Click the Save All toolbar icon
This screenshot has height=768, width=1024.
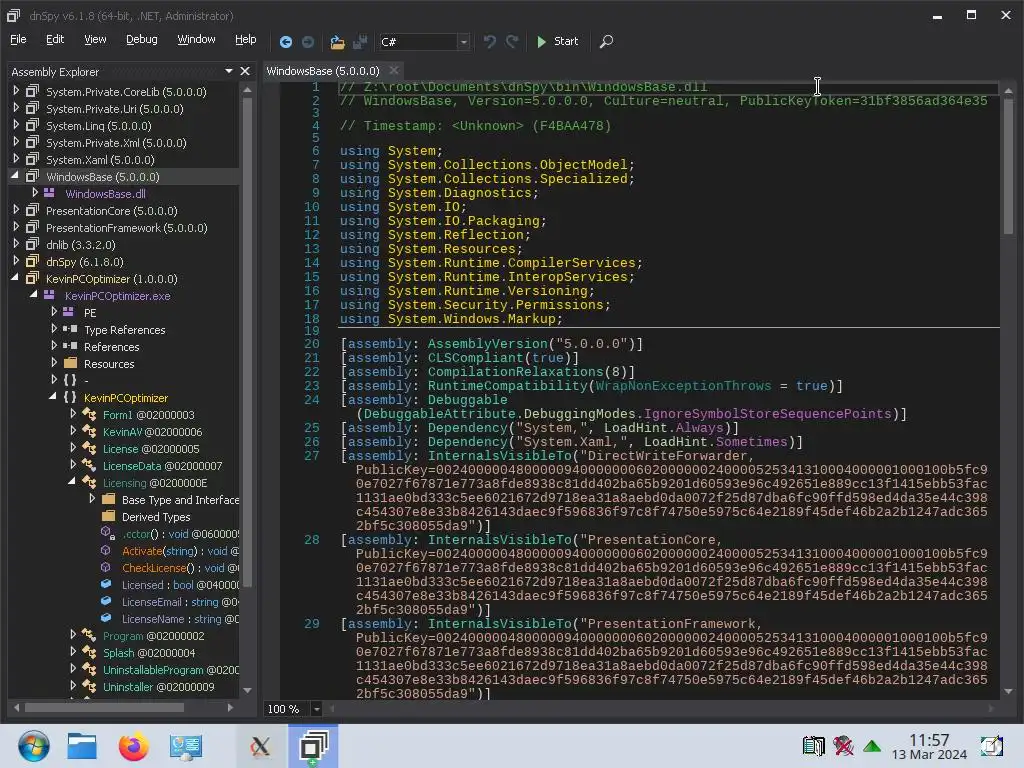tap(360, 42)
